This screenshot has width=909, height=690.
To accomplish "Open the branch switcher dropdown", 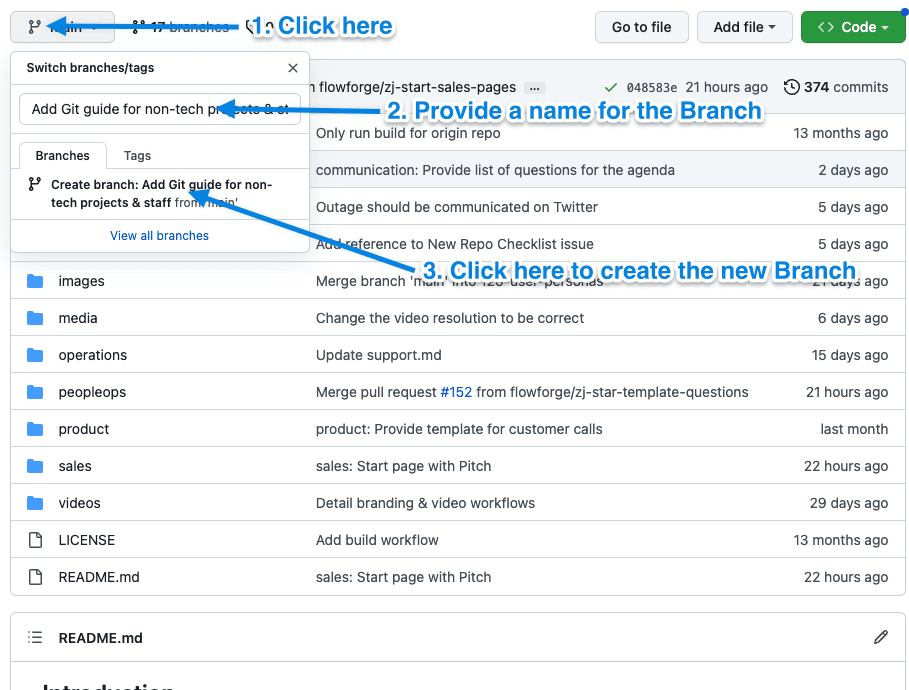I will click(60, 27).
